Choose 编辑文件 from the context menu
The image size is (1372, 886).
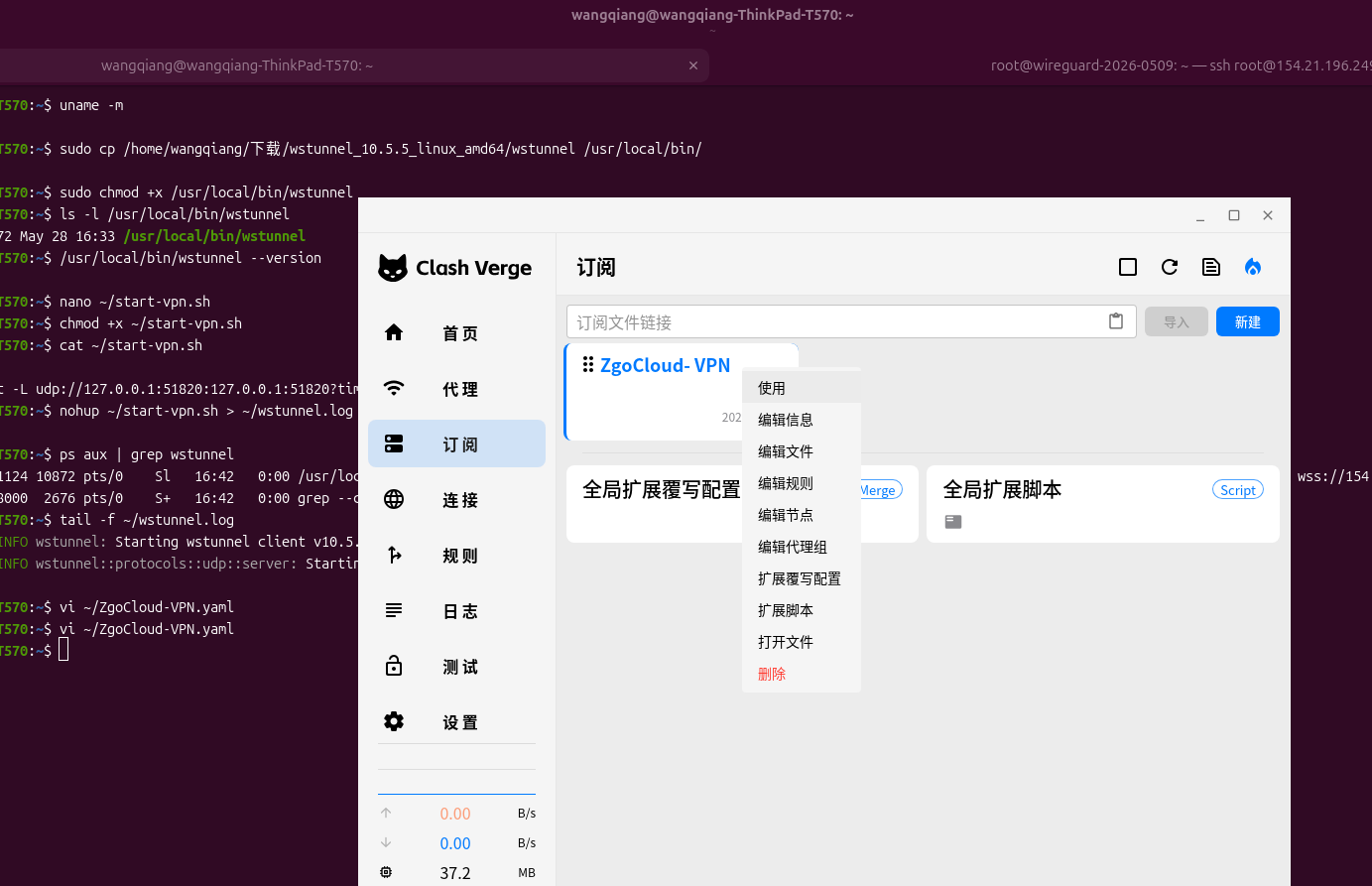tap(802, 451)
